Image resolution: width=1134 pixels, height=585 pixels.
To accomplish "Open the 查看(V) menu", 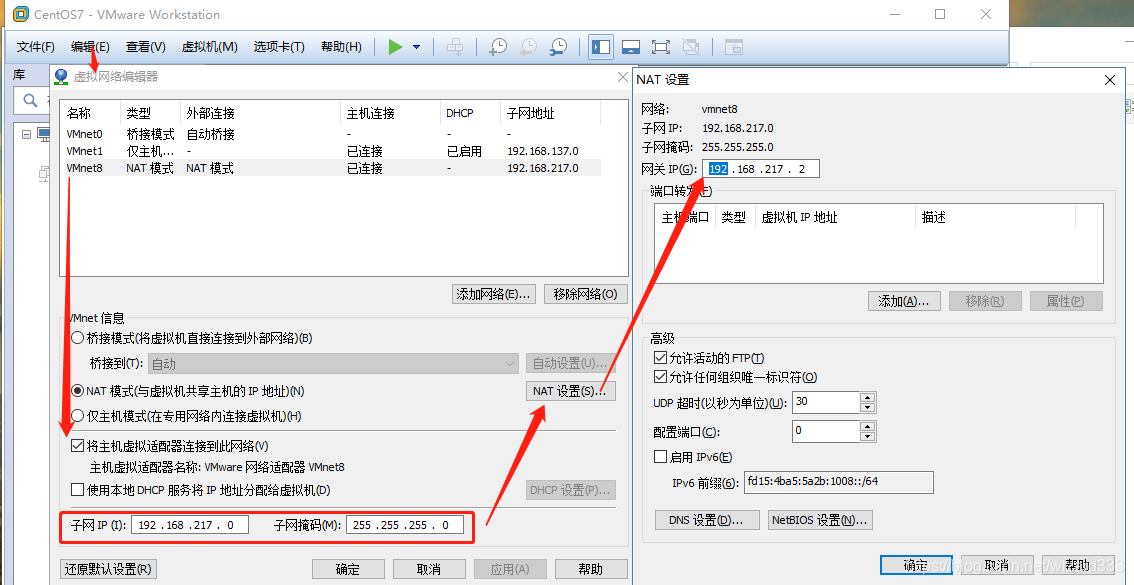I will pos(145,47).
